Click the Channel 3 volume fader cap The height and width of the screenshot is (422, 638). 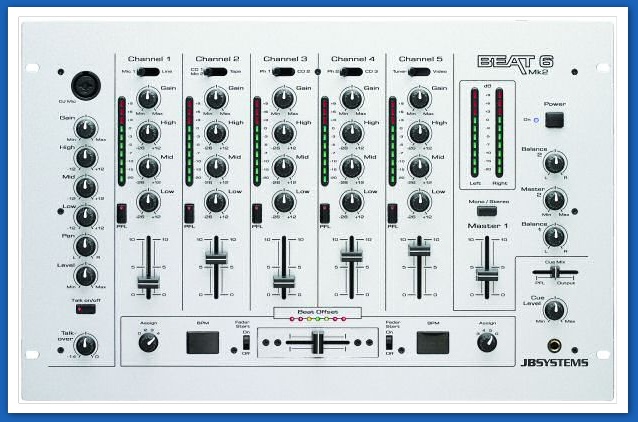284,282
